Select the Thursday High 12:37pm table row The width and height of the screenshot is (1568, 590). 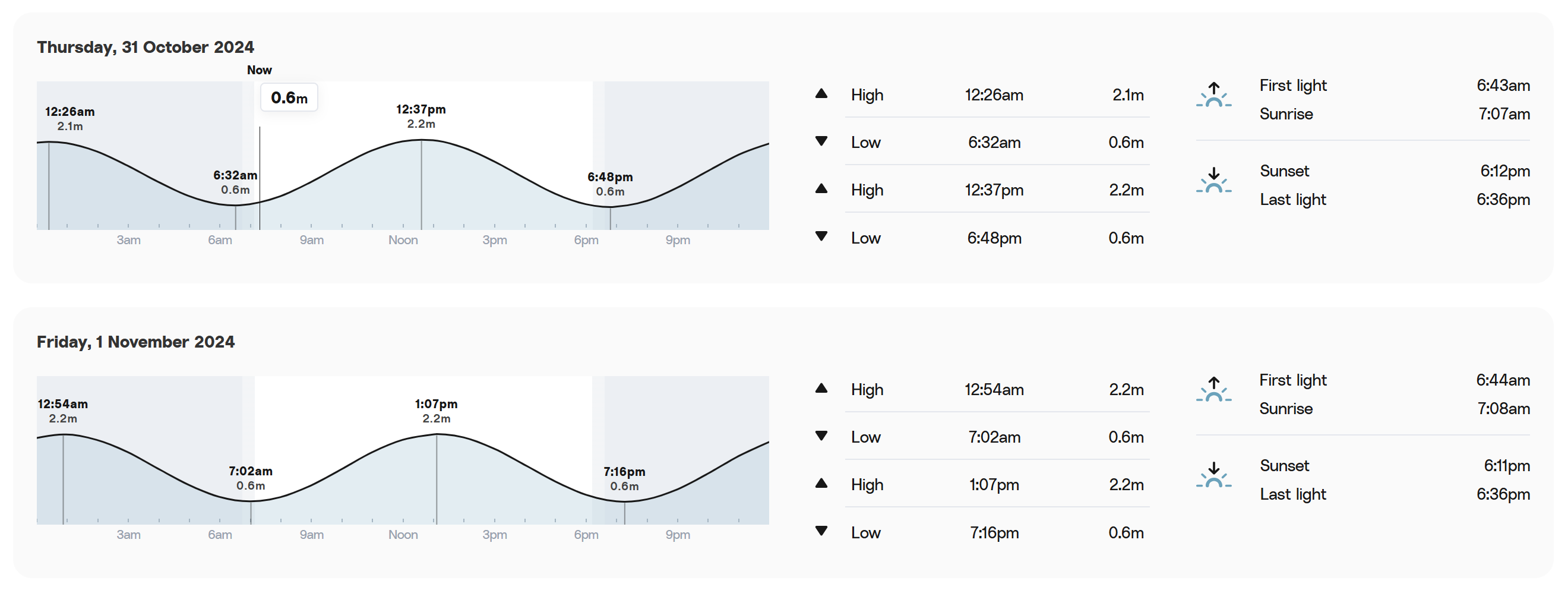(997, 190)
